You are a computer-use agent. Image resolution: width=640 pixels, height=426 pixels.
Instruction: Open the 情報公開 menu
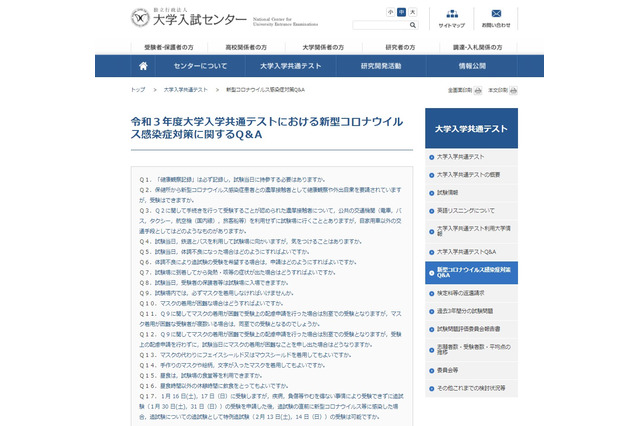coord(472,66)
